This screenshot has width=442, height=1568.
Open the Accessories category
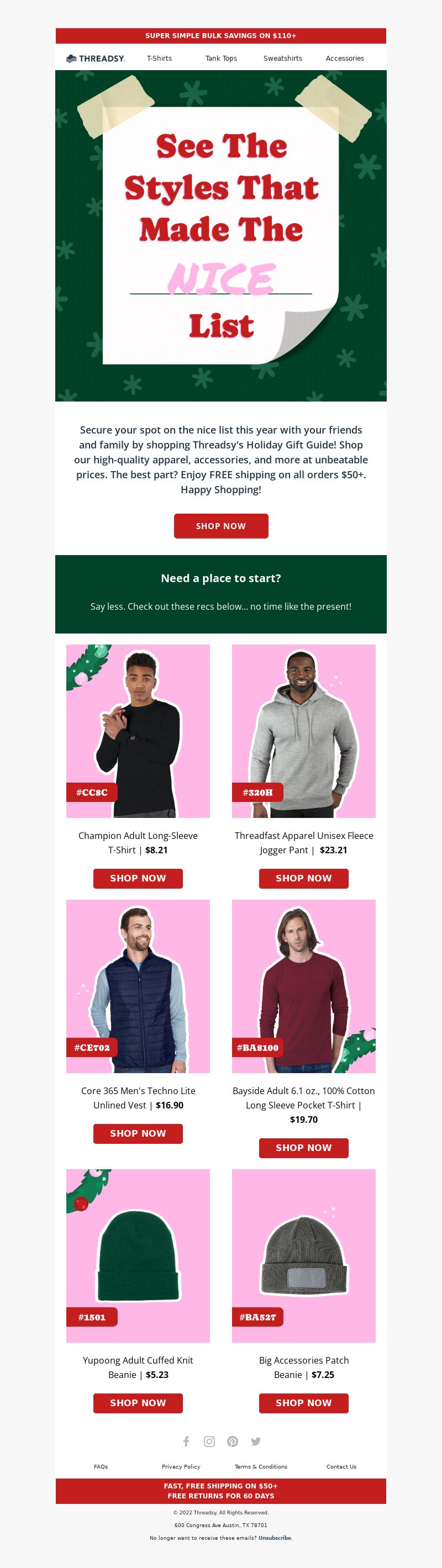point(345,59)
